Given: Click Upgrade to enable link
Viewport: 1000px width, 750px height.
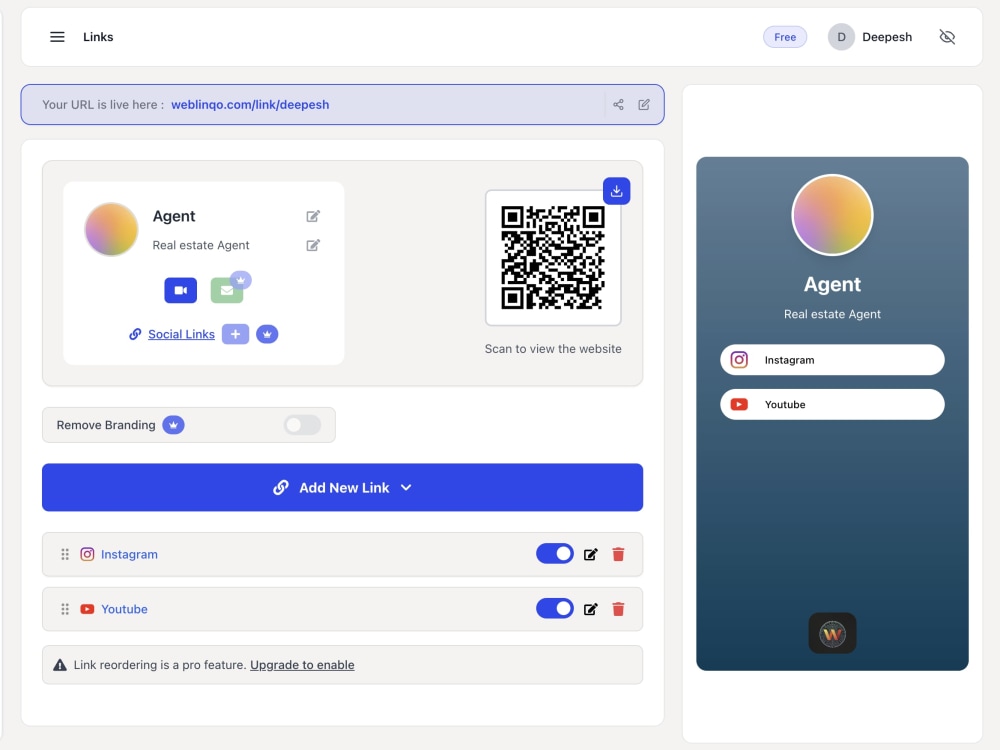Looking at the screenshot, I should pyautogui.click(x=302, y=665).
